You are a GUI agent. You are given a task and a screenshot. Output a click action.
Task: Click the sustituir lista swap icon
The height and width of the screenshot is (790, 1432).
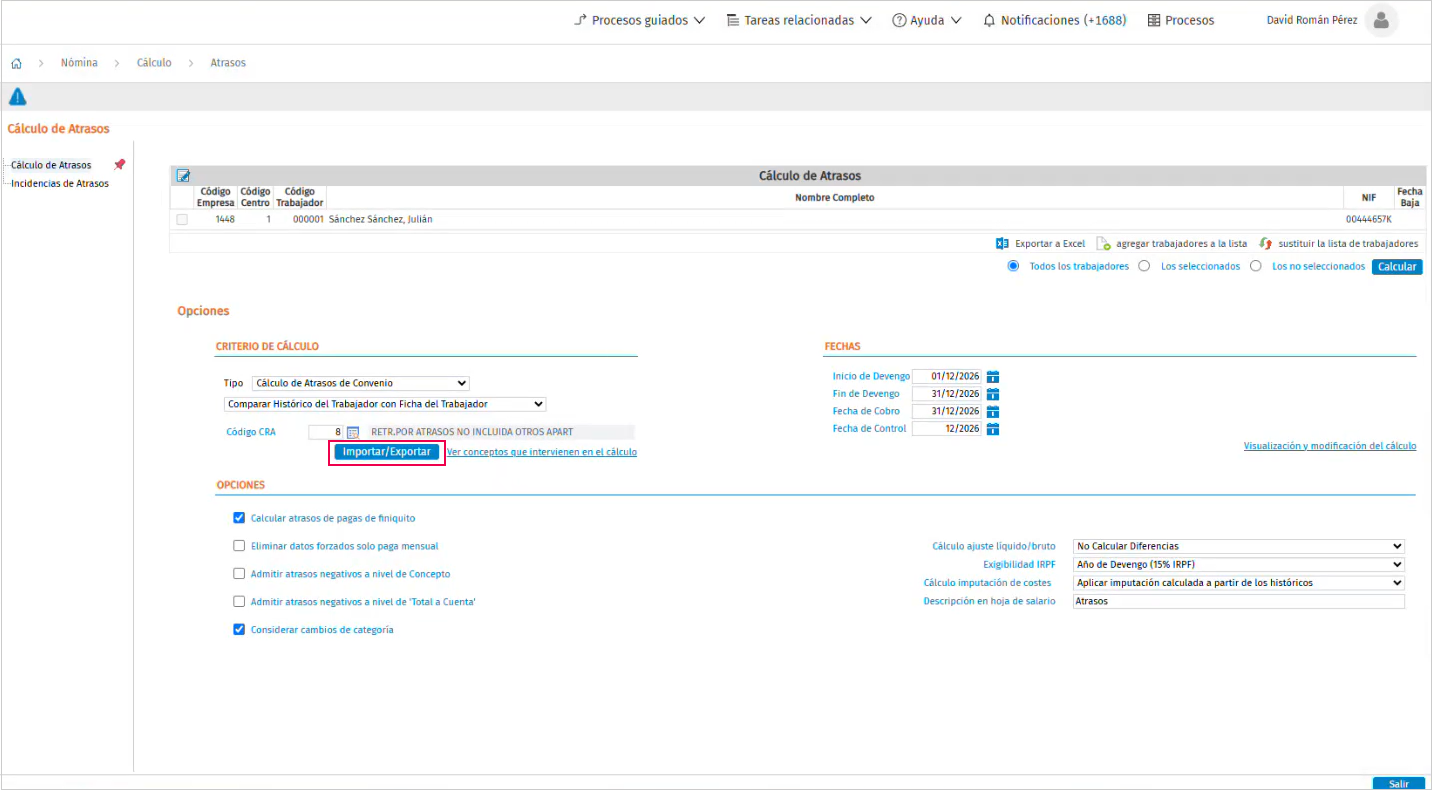click(x=1266, y=243)
